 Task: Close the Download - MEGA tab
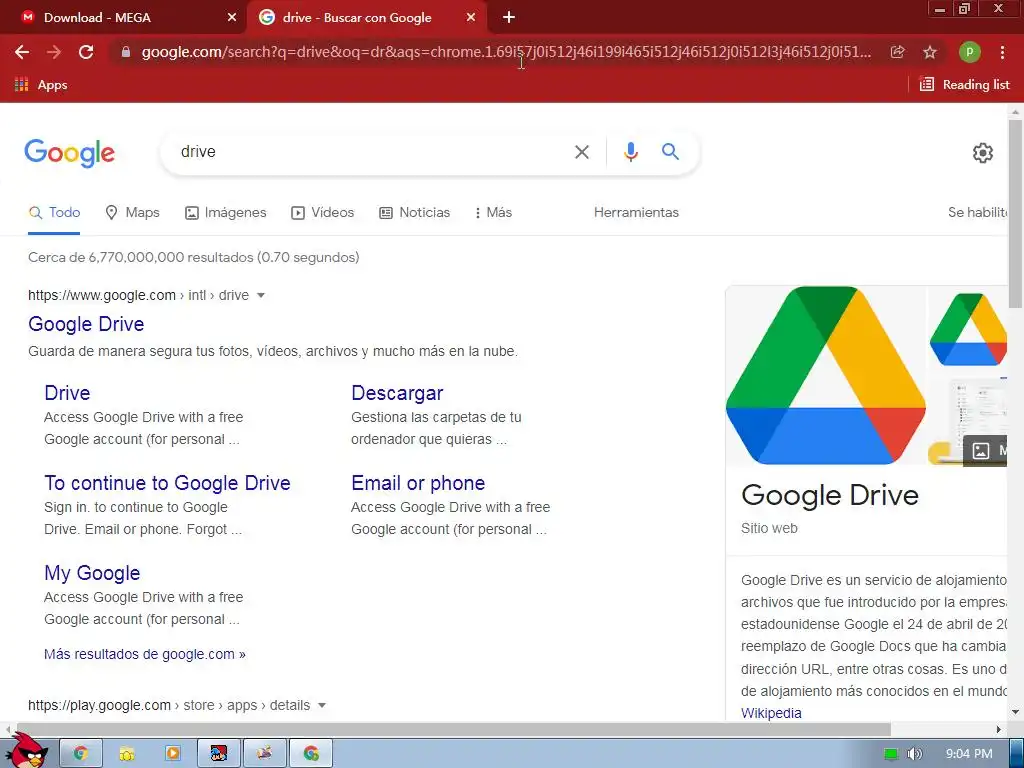[x=232, y=18]
